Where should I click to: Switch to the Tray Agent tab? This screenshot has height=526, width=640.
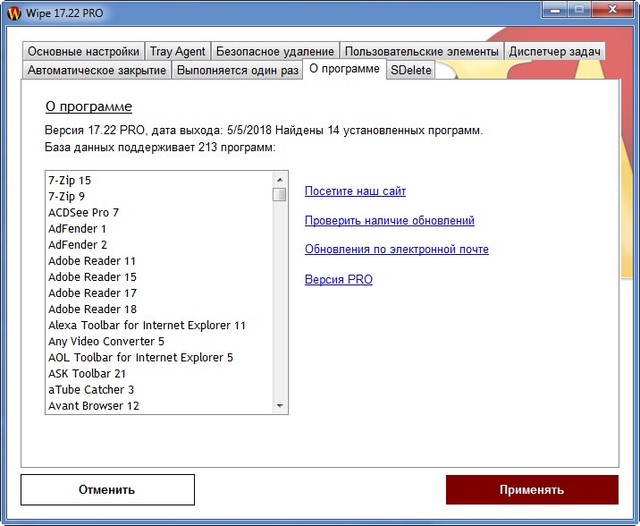(x=178, y=51)
